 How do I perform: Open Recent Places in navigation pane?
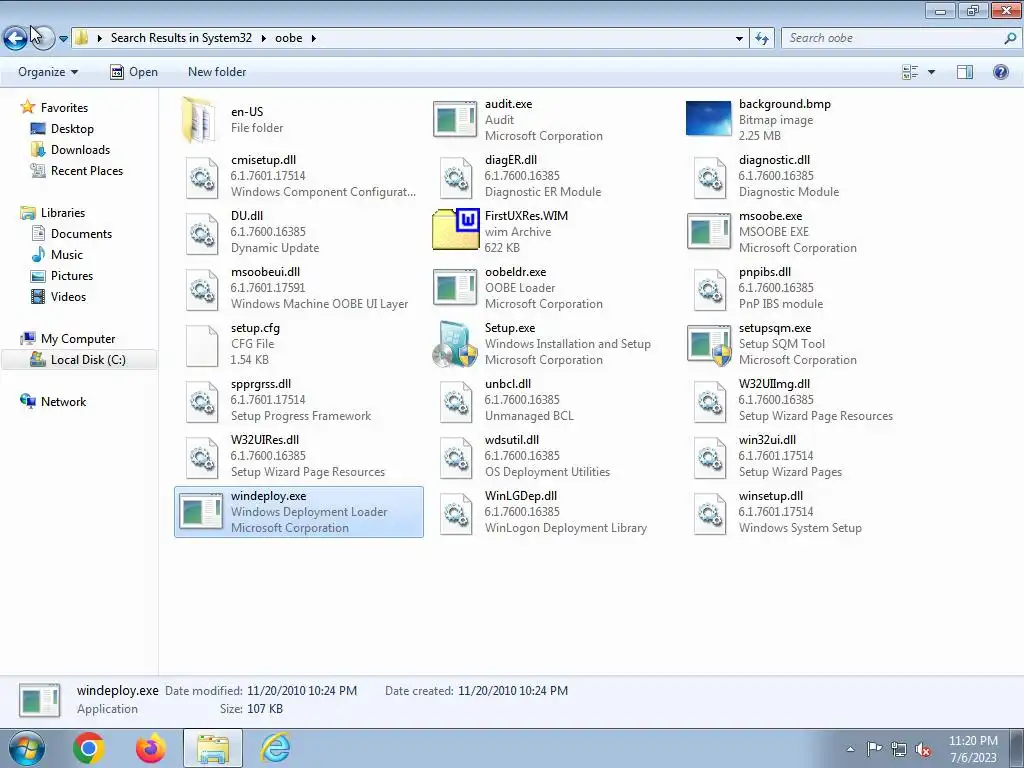pos(87,170)
